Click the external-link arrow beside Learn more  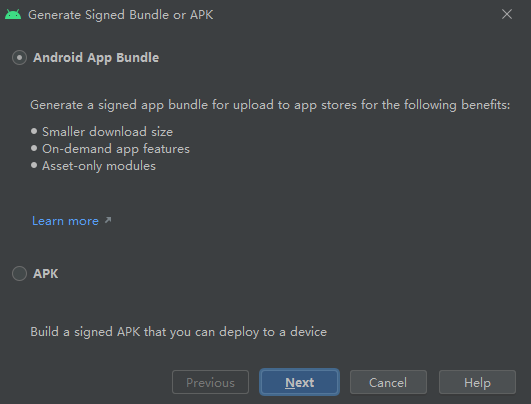click(108, 220)
